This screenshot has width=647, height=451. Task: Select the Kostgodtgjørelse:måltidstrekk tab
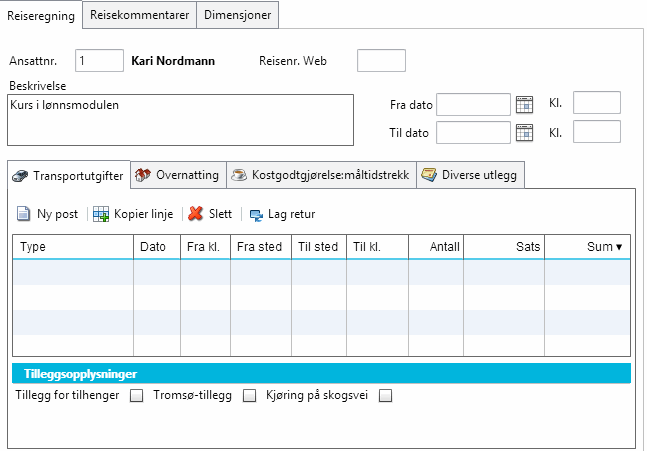(x=320, y=175)
